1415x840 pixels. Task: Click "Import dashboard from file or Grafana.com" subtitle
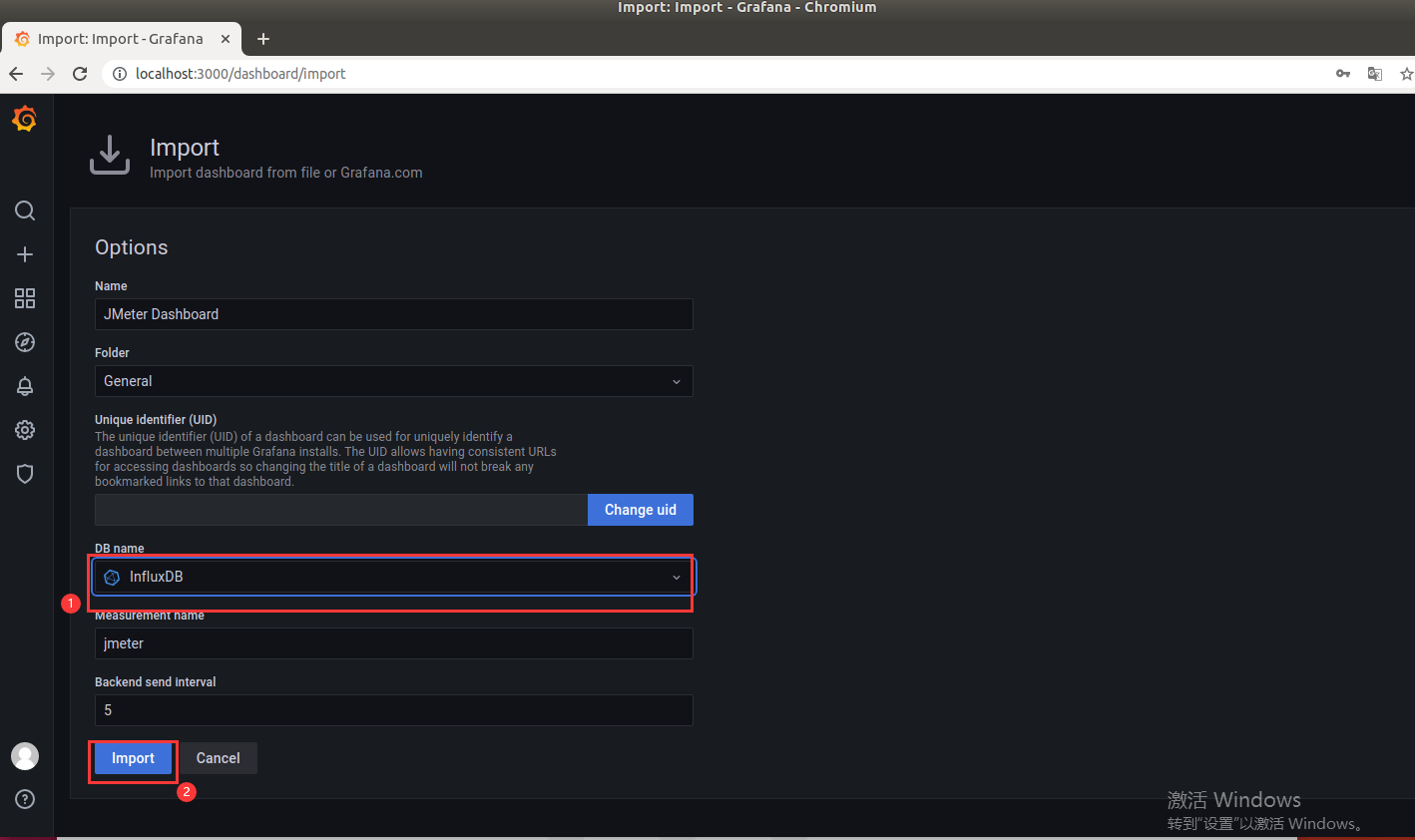click(286, 173)
